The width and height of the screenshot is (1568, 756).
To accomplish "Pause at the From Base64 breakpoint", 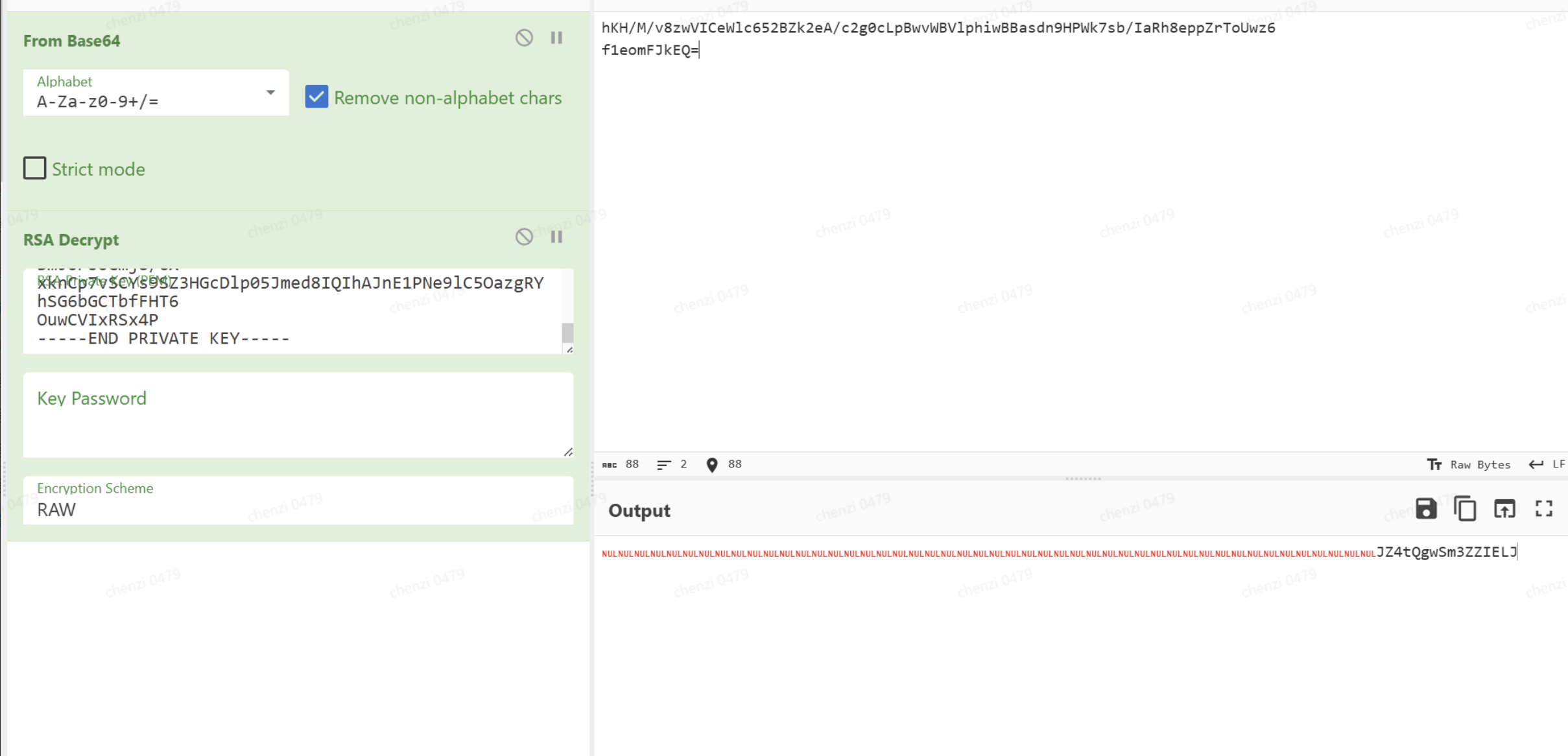I will tap(556, 38).
